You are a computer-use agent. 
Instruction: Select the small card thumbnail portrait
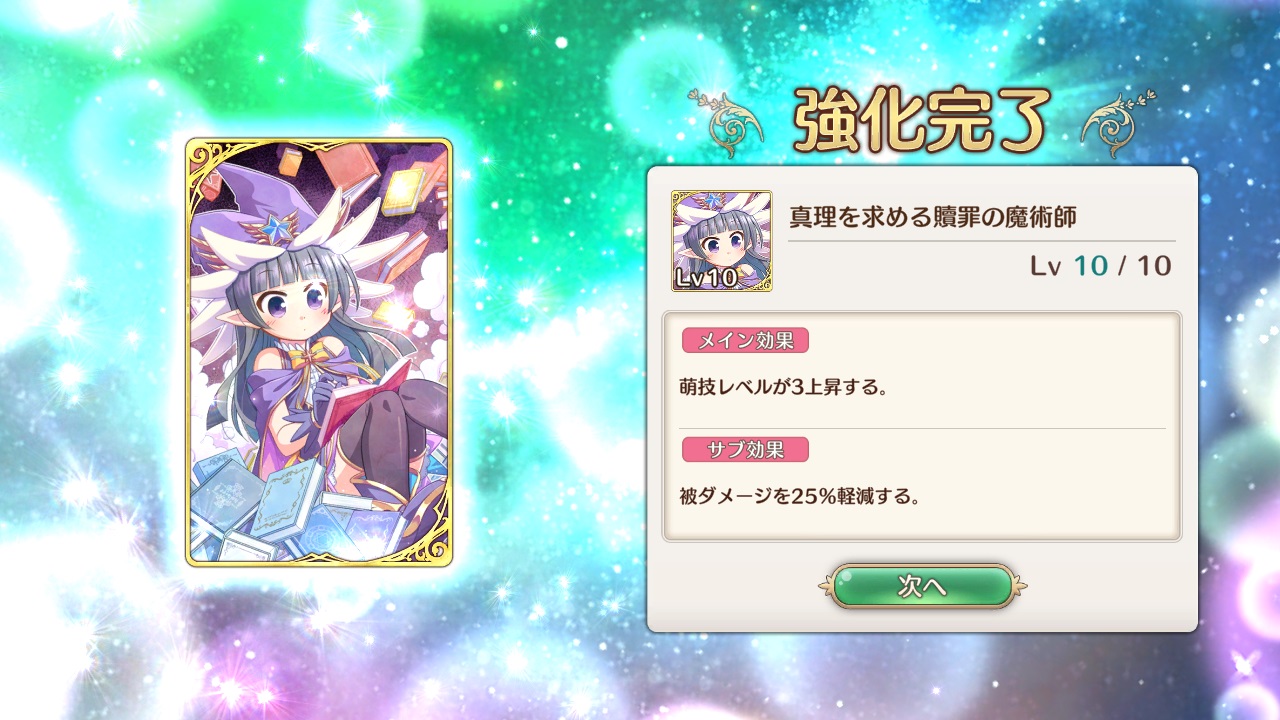coord(722,241)
